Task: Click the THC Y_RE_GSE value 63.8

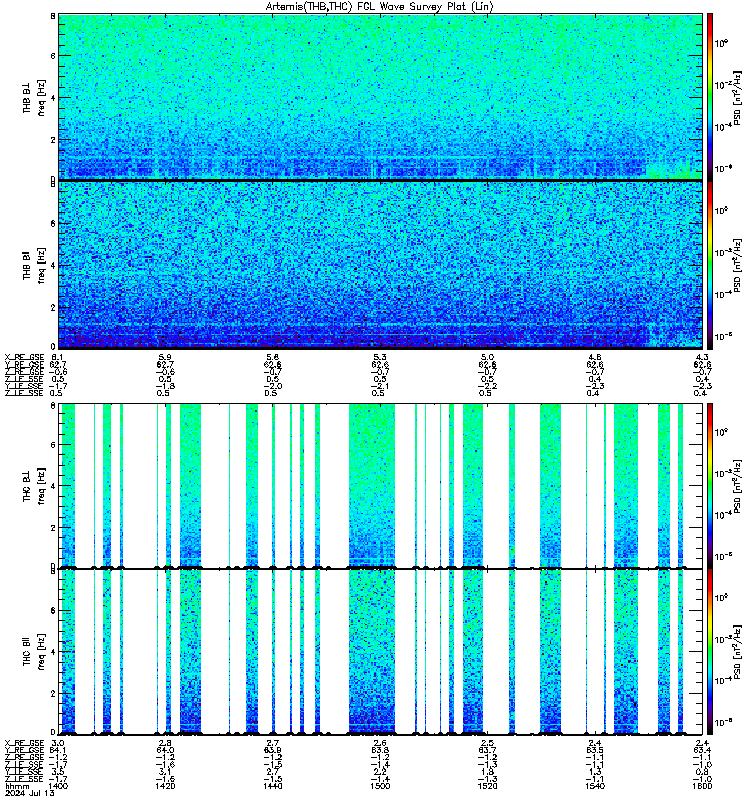Action: coord(380,750)
